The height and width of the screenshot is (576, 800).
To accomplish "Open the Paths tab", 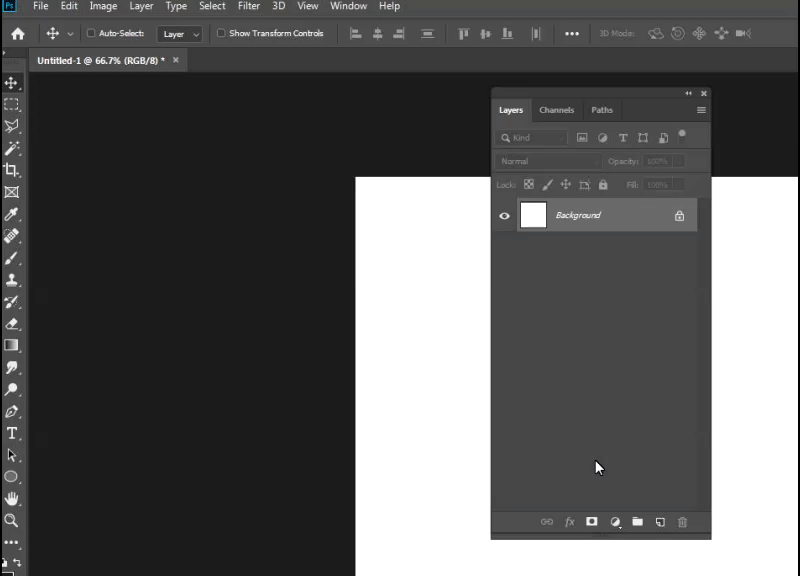I will (x=601, y=110).
